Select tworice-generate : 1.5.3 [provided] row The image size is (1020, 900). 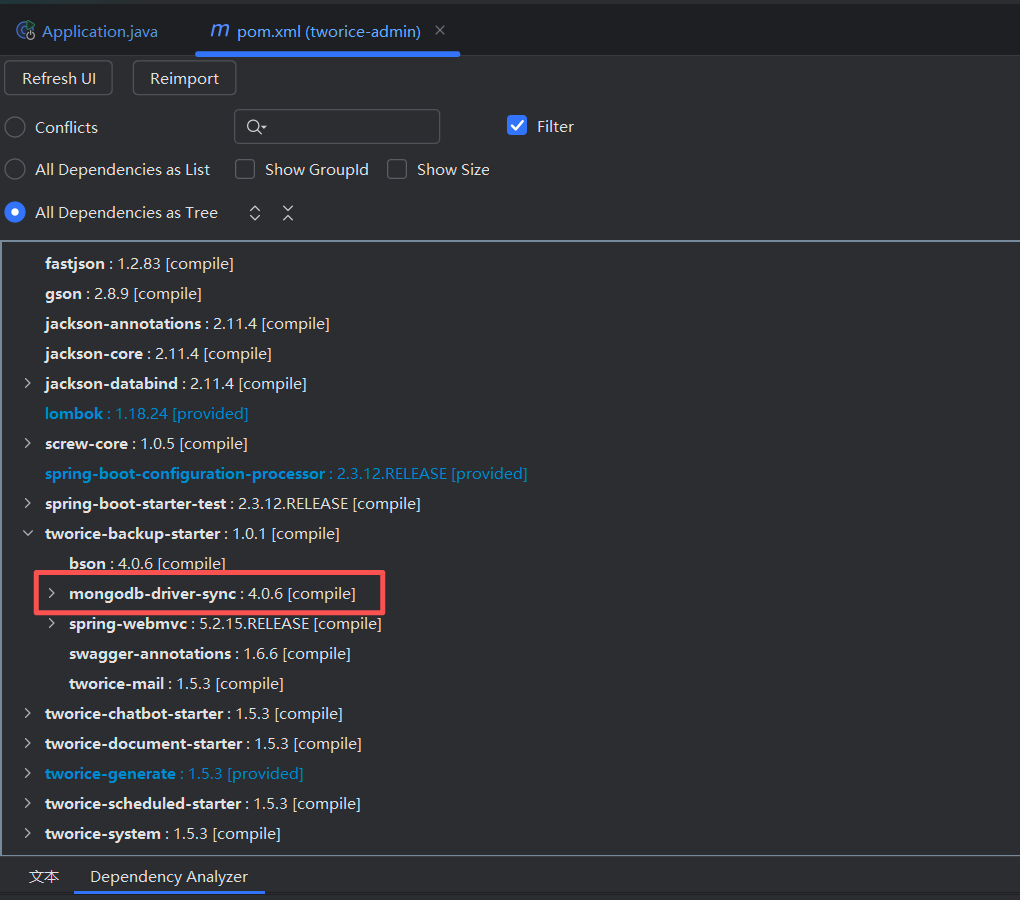point(174,773)
